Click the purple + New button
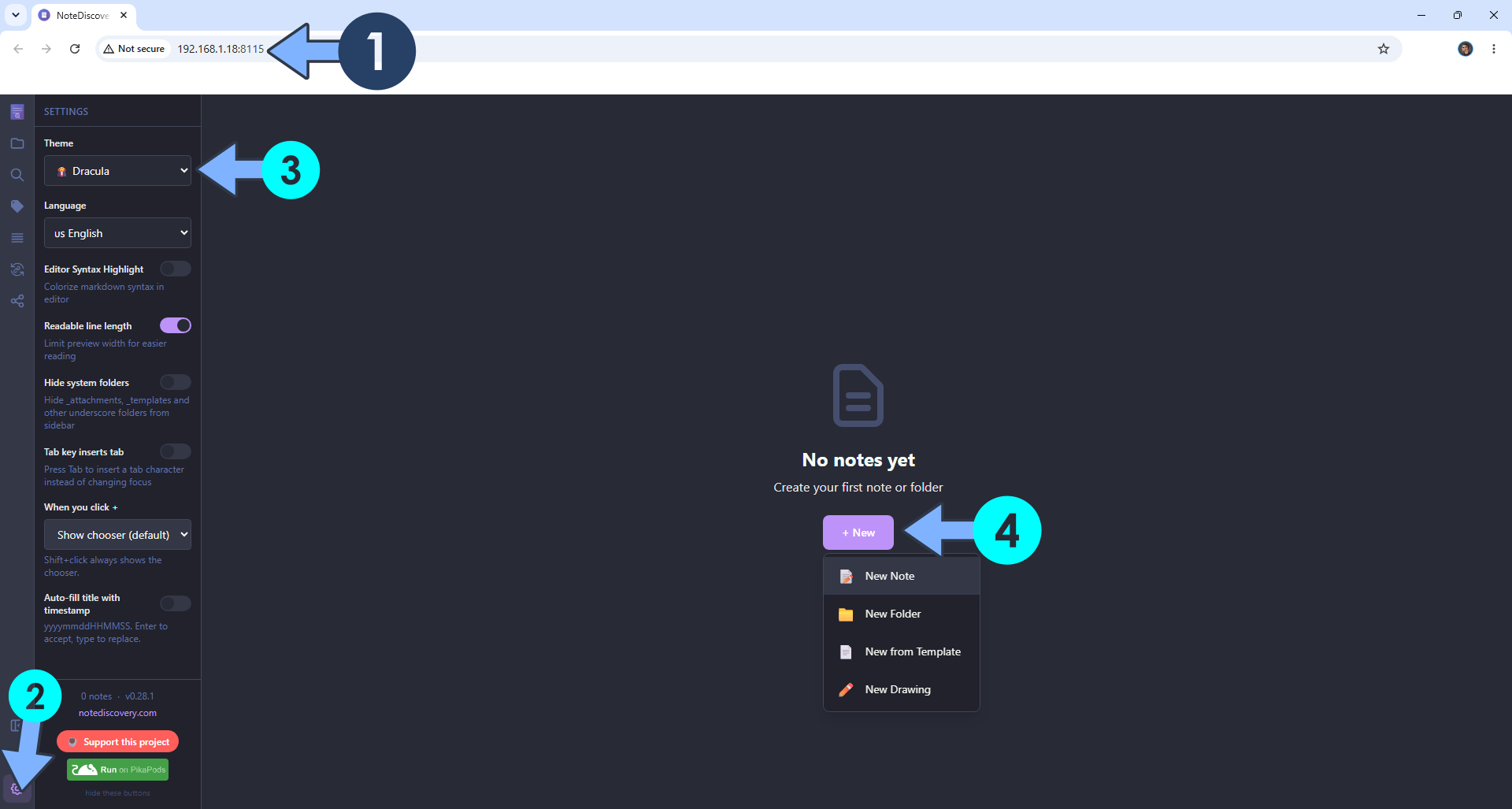This screenshot has height=809, width=1512. pyautogui.click(x=858, y=533)
